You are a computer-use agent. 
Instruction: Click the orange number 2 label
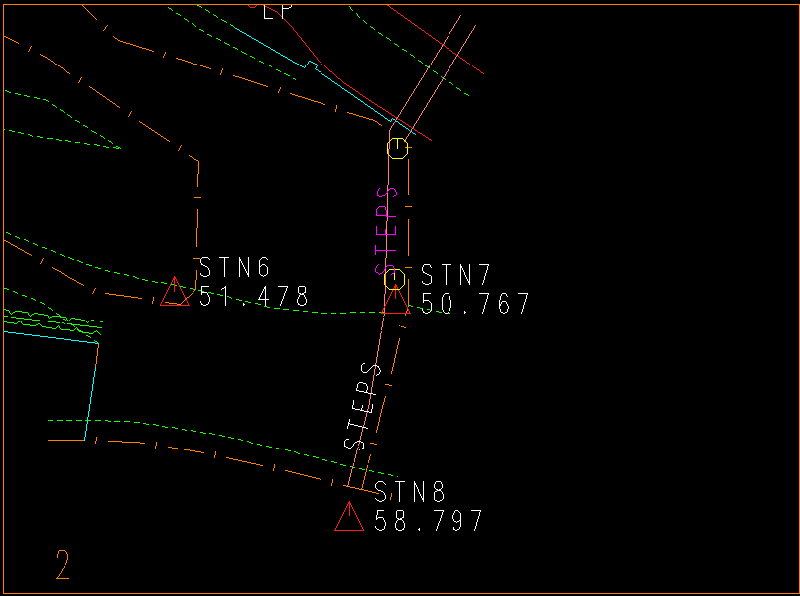tap(63, 566)
